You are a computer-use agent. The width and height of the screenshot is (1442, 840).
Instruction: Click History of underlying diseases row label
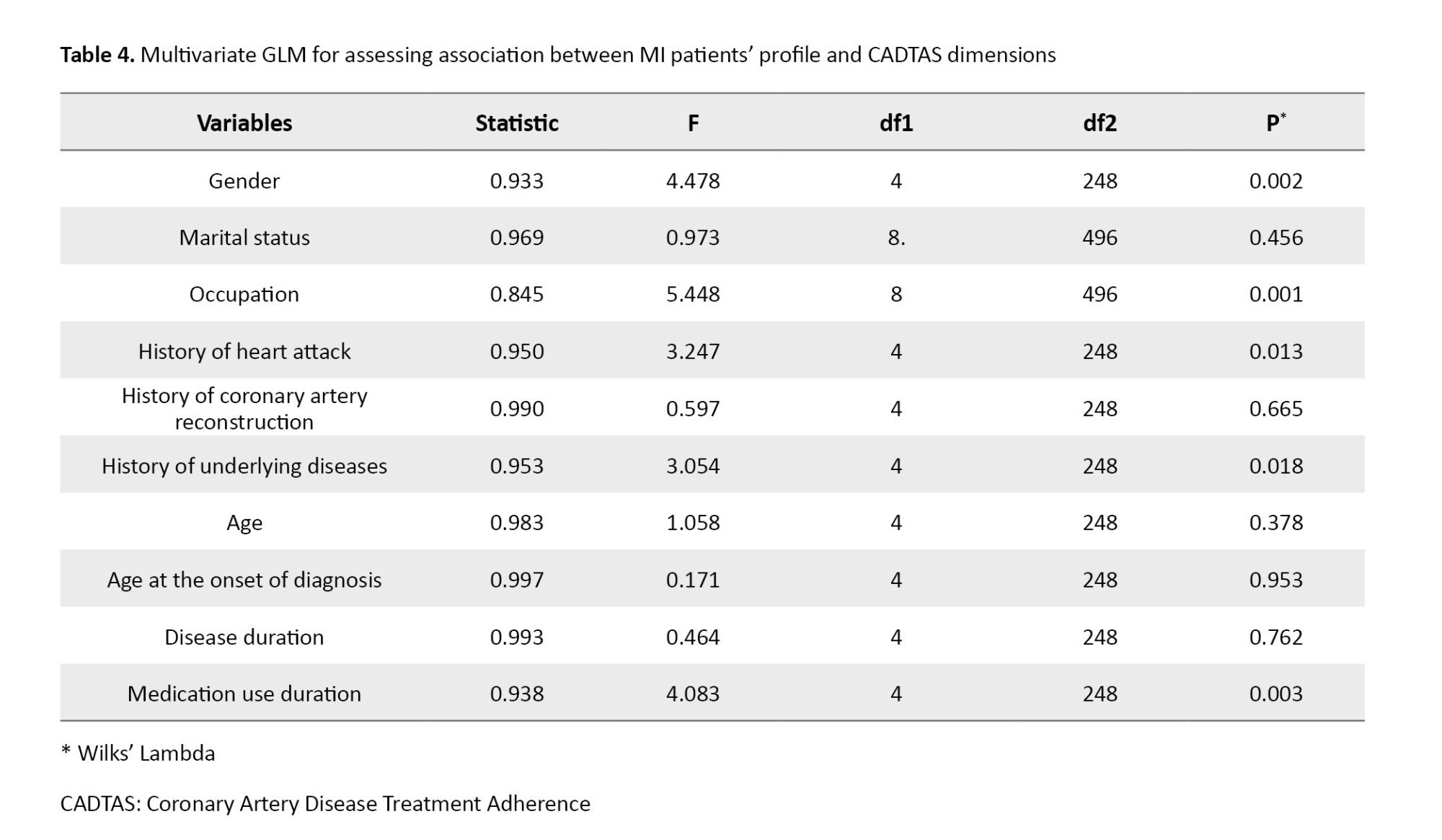point(244,466)
